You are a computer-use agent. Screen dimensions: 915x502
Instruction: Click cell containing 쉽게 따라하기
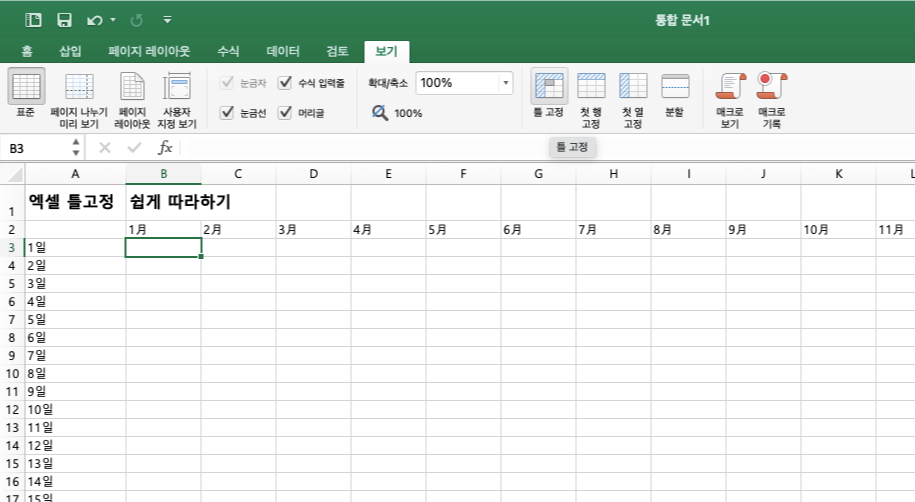(163, 203)
